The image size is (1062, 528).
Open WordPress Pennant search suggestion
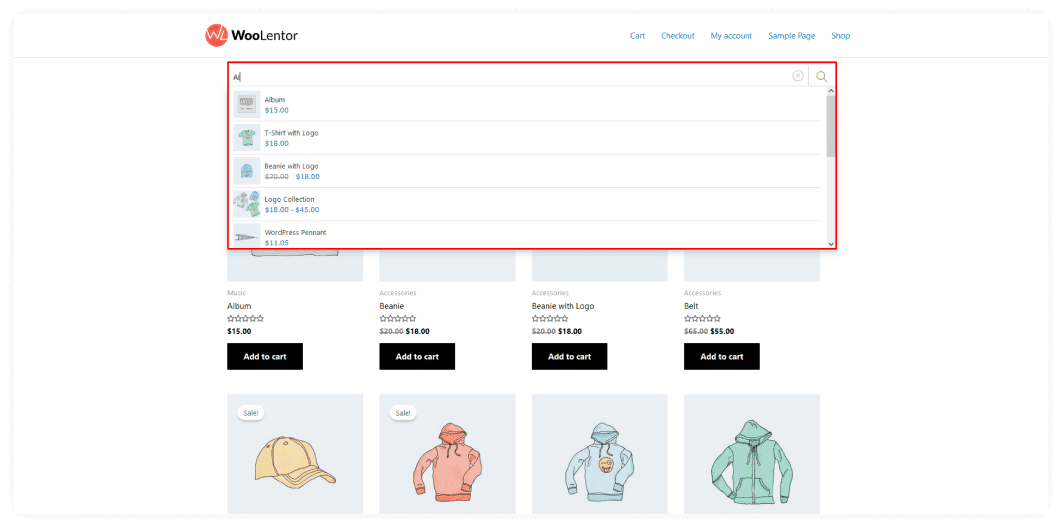[295, 232]
